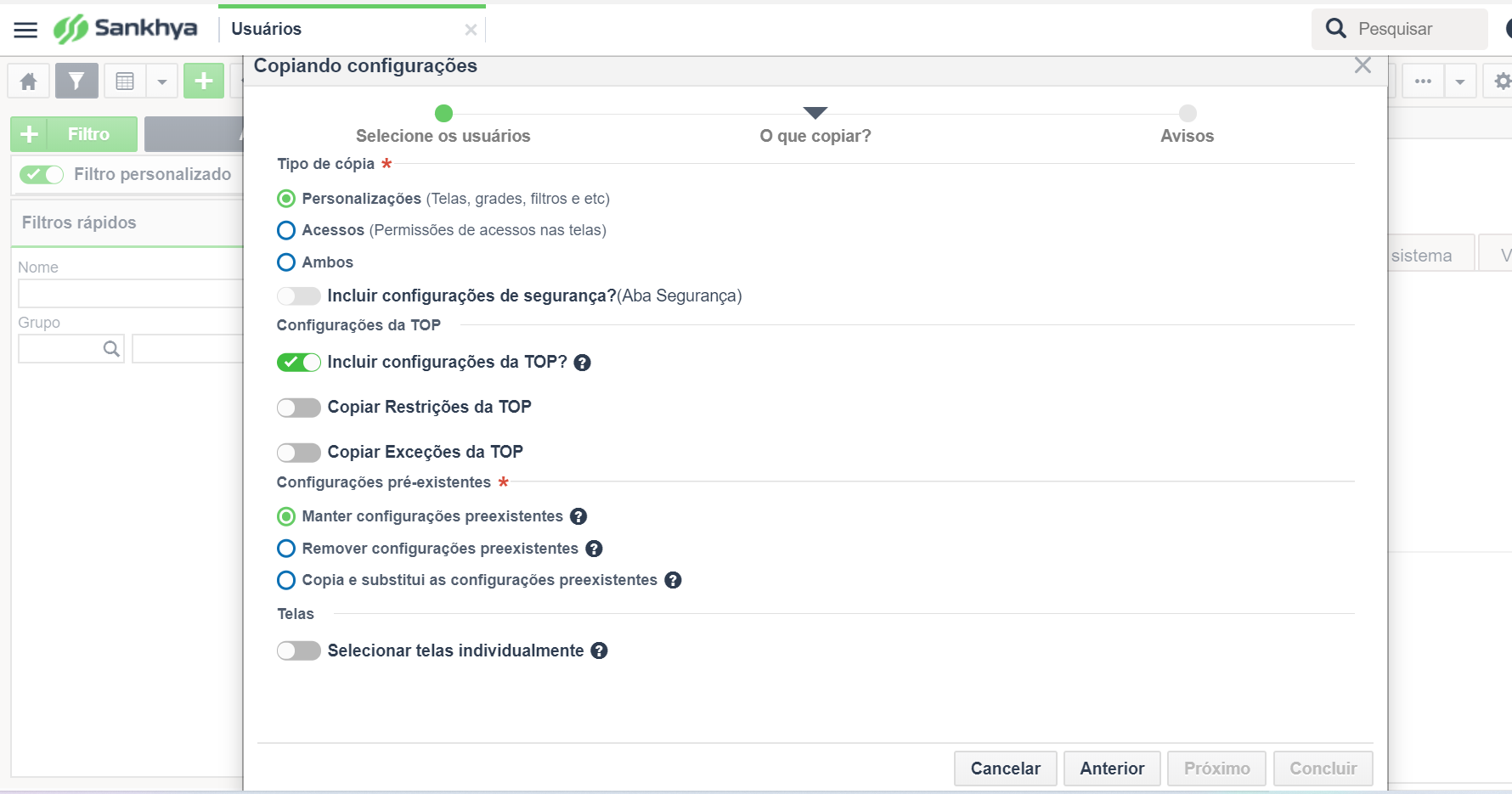Click the magnifier in Grupo field
1512x794 pixels.
[x=111, y=348]
